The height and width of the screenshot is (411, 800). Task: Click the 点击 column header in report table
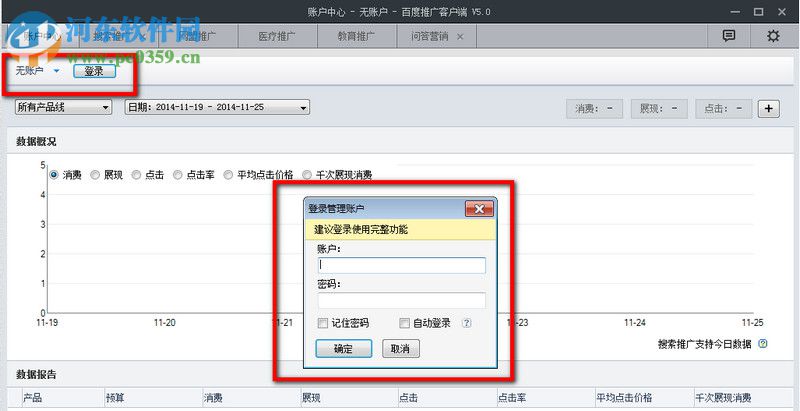(x=446, y=398)
